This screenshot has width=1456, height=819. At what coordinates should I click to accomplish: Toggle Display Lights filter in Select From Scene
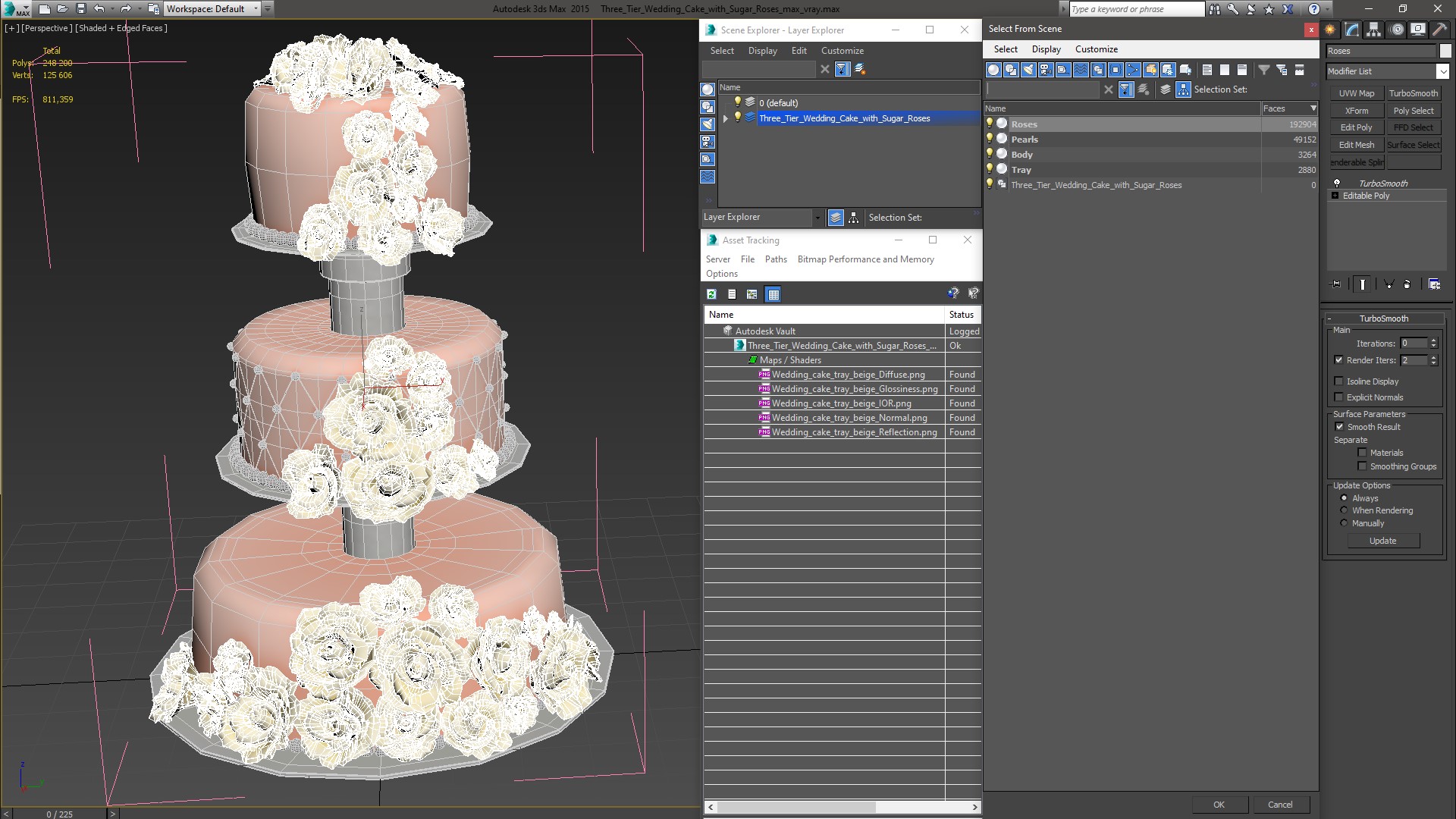click(x=1028, y=70)
